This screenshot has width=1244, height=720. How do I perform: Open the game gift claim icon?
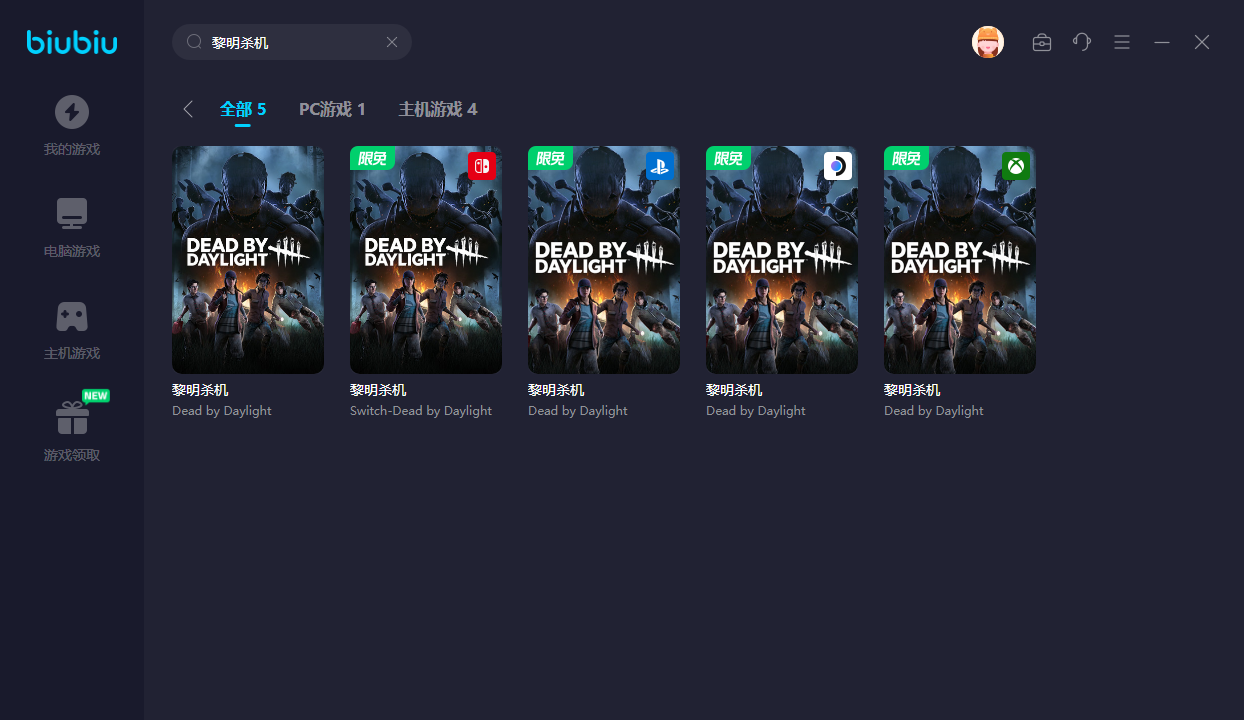[x=72, y=418]
